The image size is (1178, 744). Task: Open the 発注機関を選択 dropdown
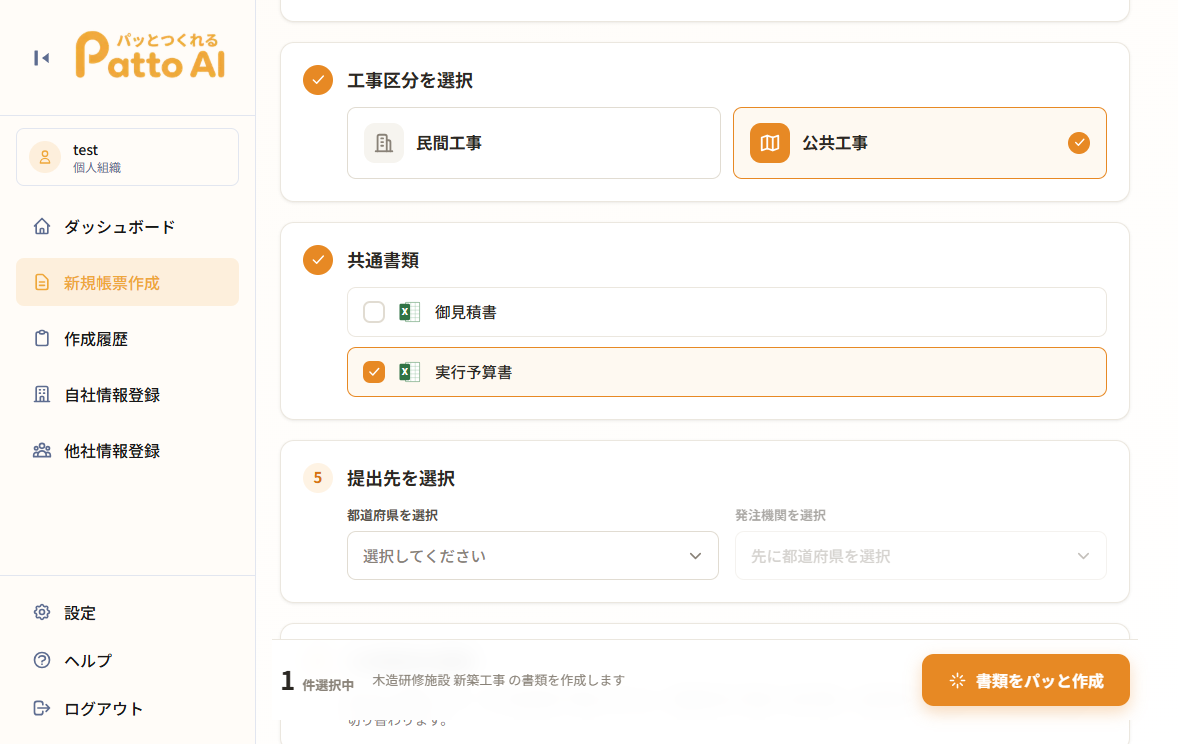[920, 555]
